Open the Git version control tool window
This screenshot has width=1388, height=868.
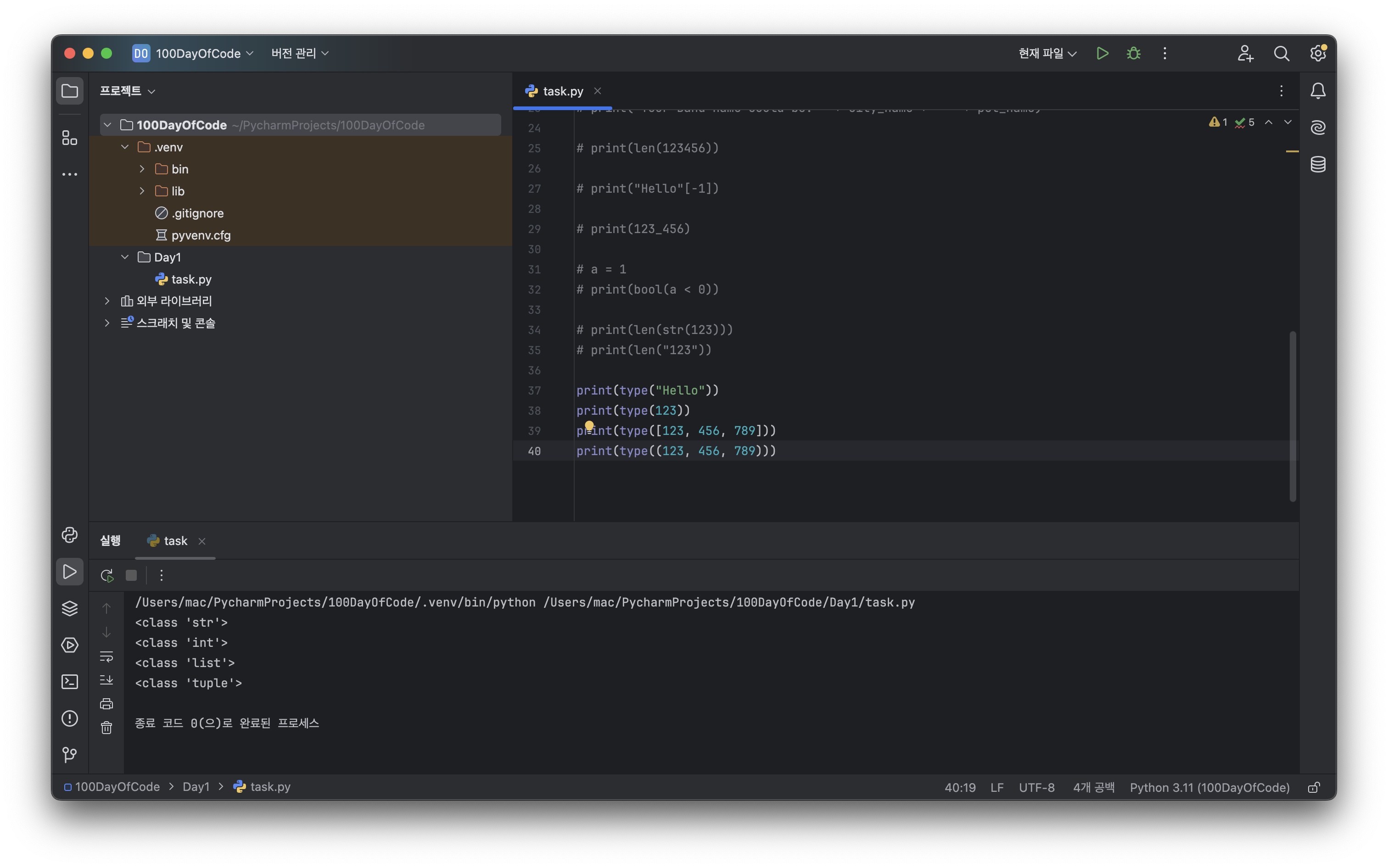pyautogui.click(x=69, y=754)
